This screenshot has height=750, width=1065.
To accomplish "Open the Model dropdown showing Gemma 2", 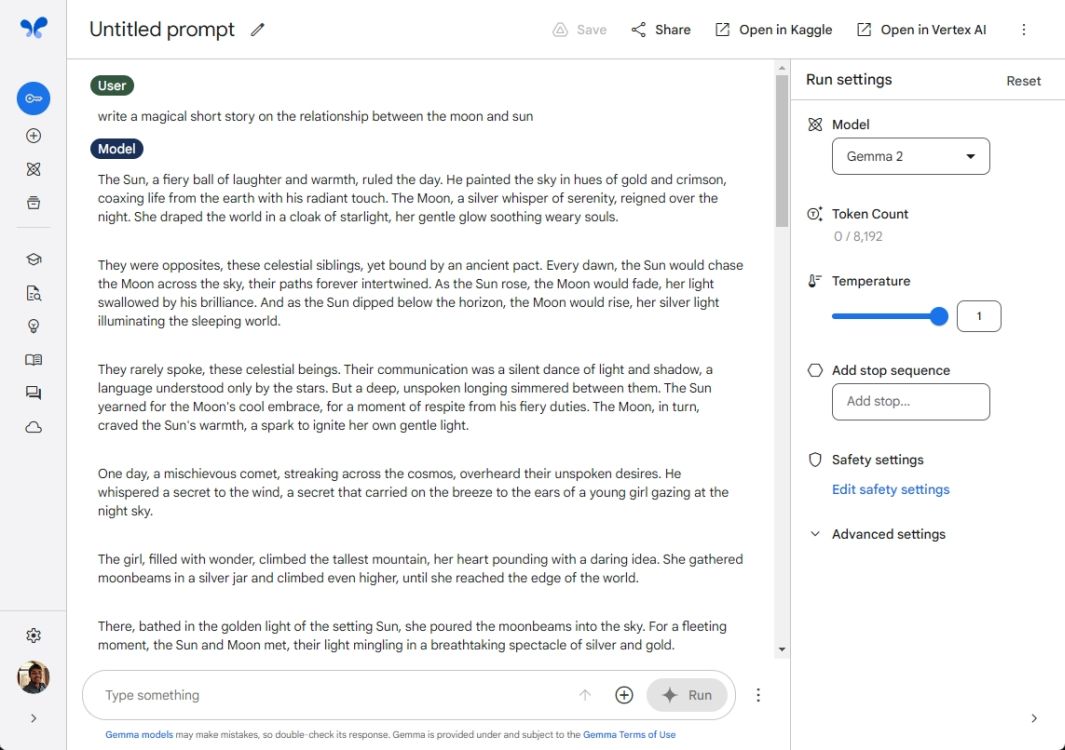I will [910, 156].
